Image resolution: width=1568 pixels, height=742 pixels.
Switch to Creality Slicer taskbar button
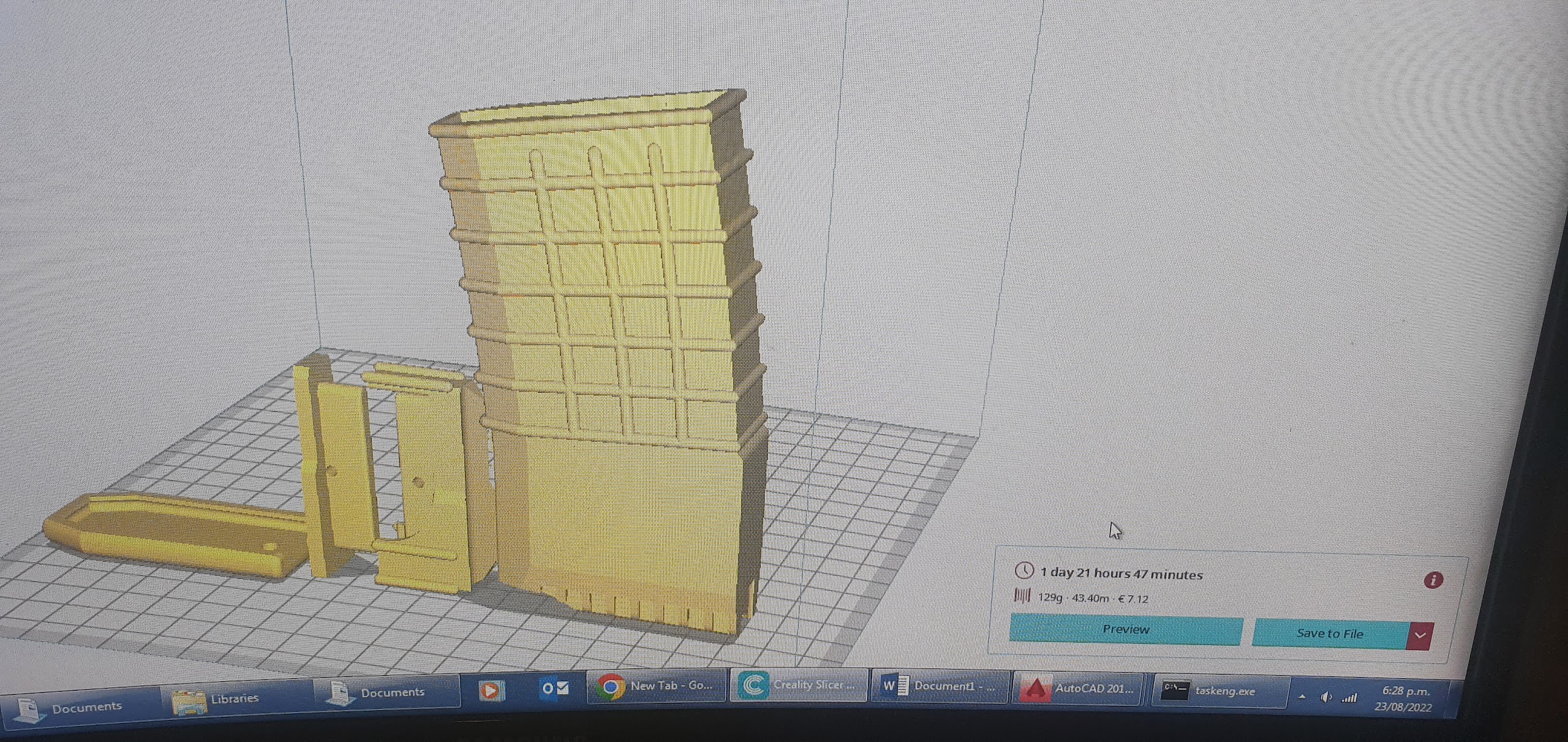coord(798,685)
